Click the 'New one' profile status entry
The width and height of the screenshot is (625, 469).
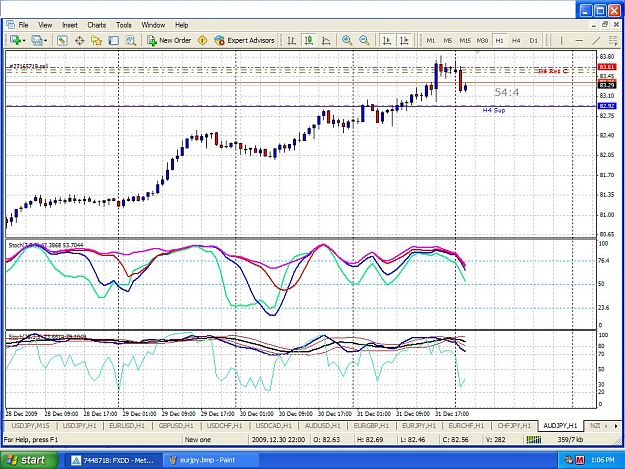pos(198,440)
